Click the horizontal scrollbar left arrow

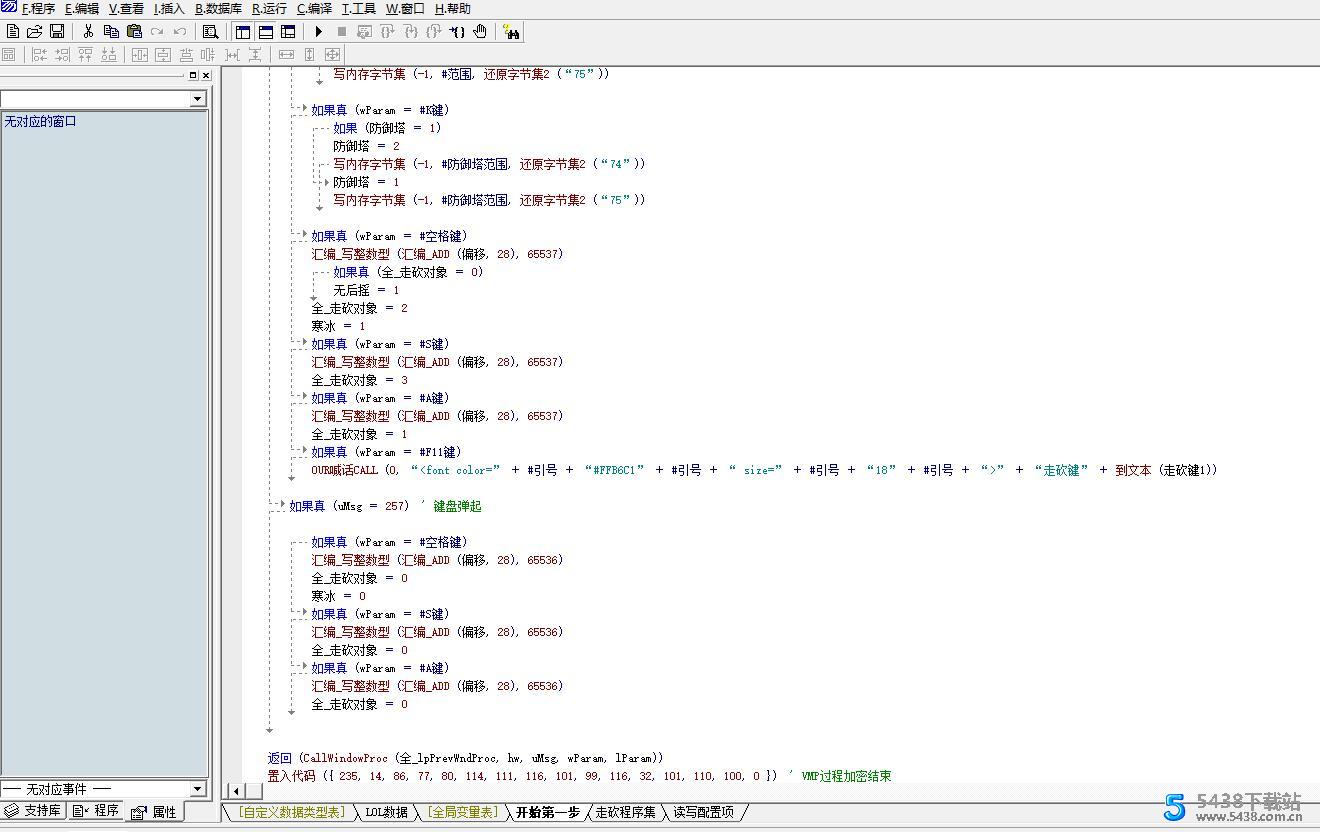point(235,792)
